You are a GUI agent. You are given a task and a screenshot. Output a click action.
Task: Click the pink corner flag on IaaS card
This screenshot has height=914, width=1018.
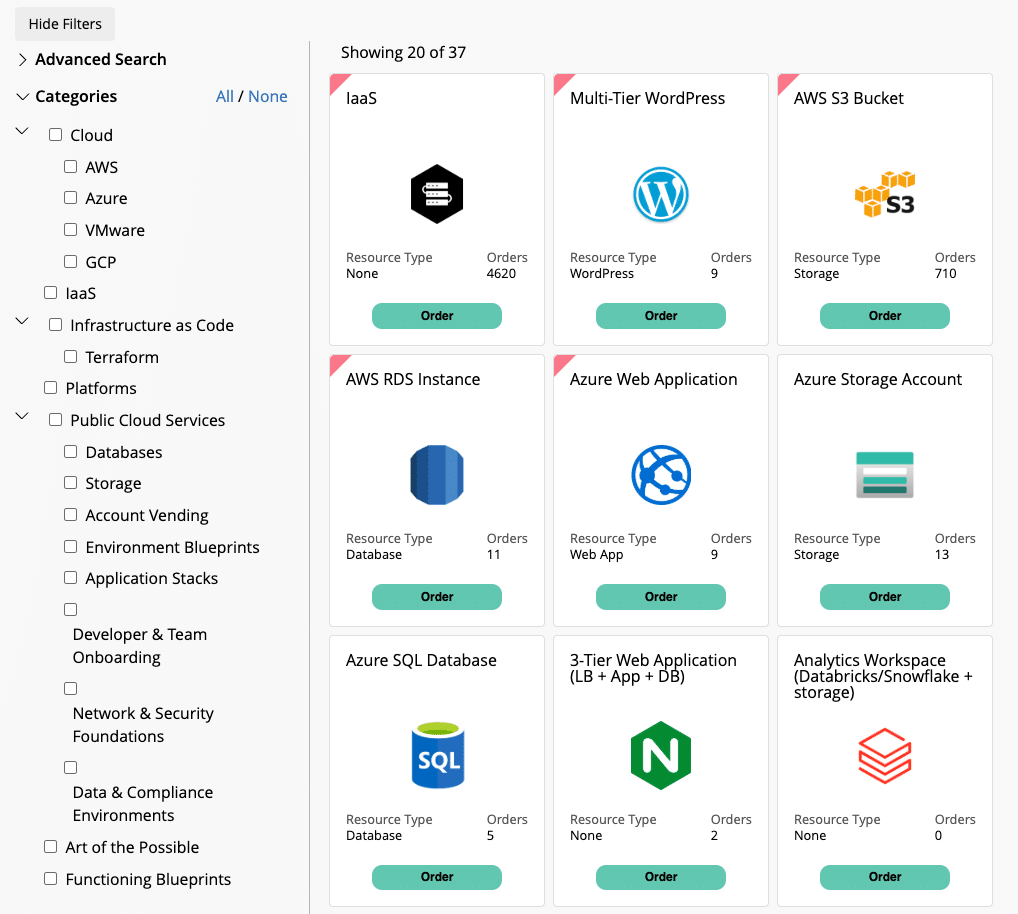coord(338,82)
